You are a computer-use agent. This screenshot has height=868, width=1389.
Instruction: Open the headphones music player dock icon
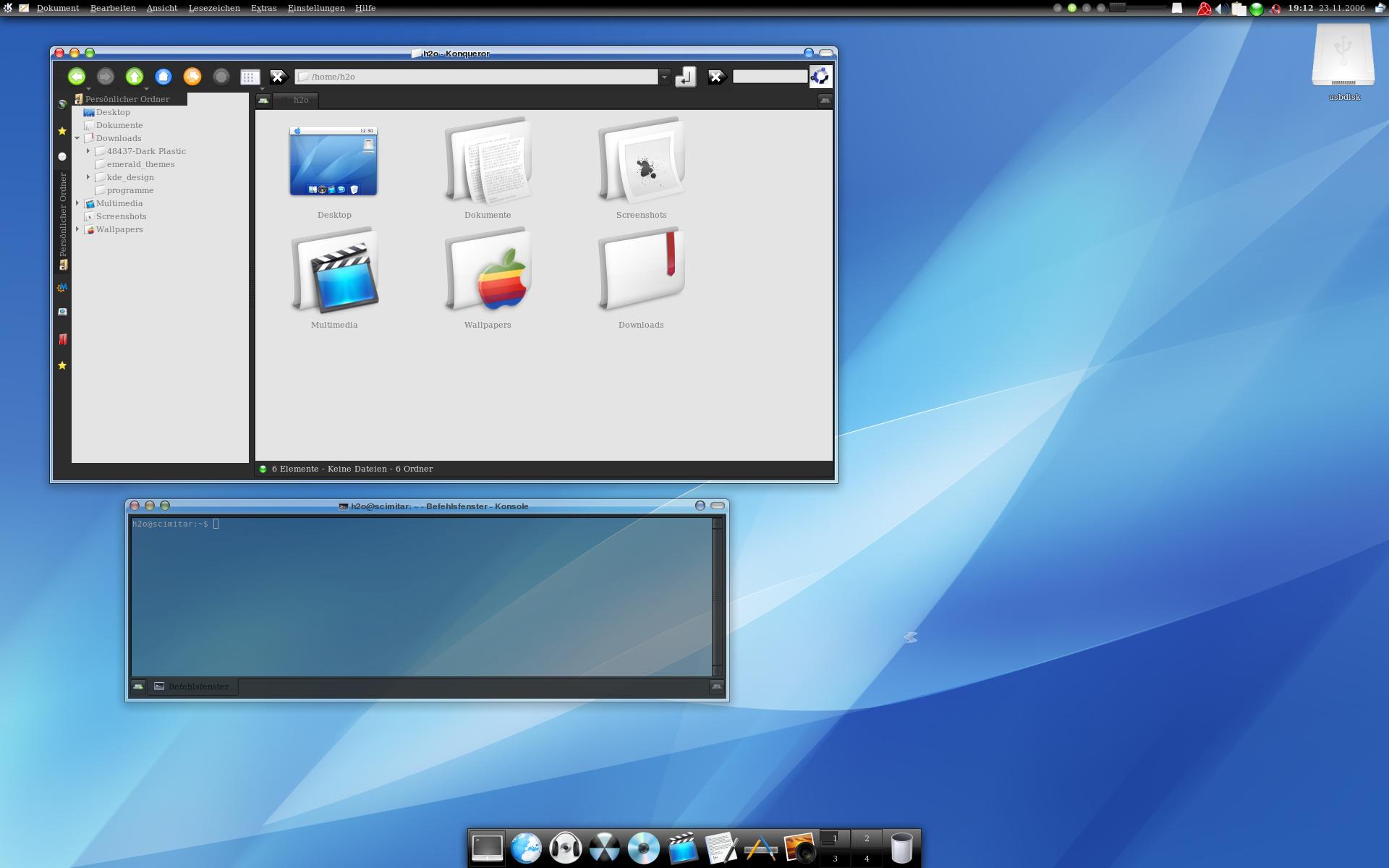pos(565,848)
